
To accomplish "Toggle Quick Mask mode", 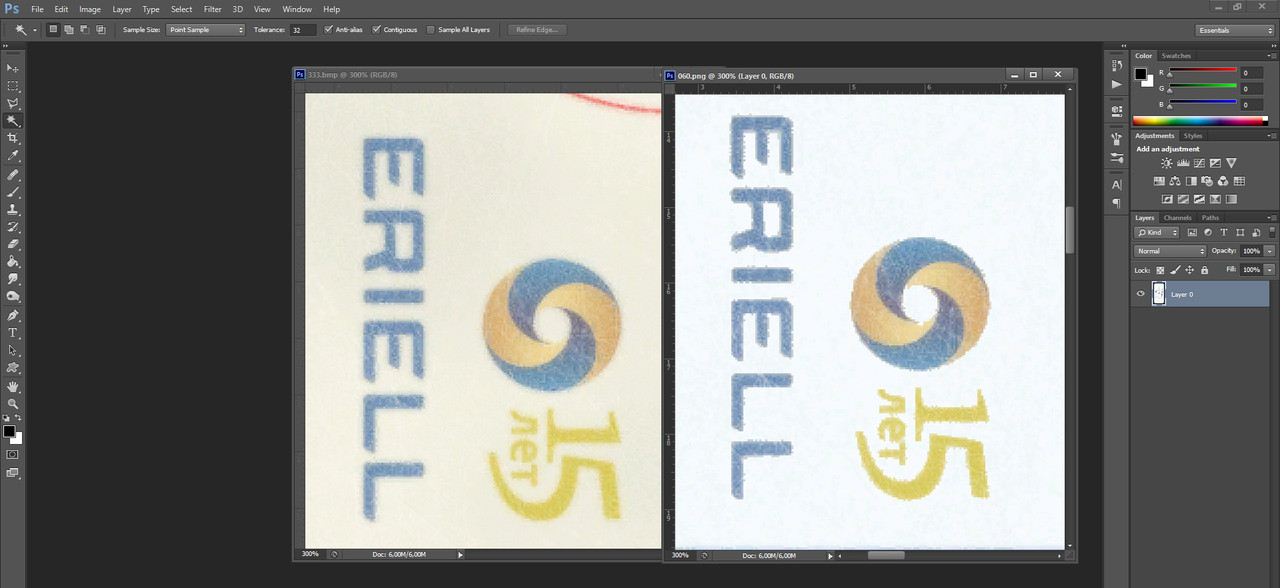I will pyautogui.click(x=13, y=454).
